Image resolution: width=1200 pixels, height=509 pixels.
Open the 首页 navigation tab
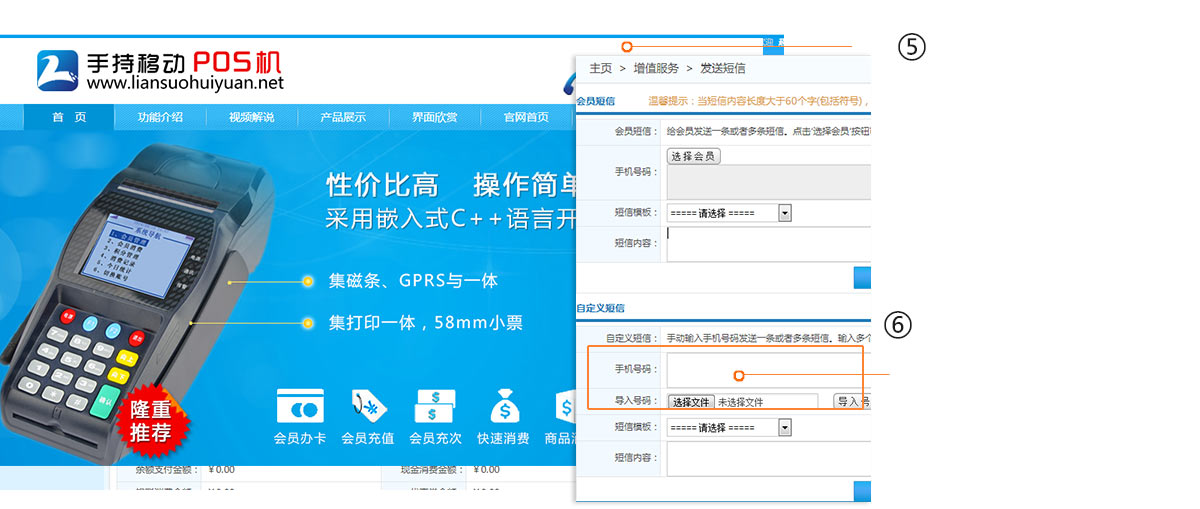tap(69, 117)
